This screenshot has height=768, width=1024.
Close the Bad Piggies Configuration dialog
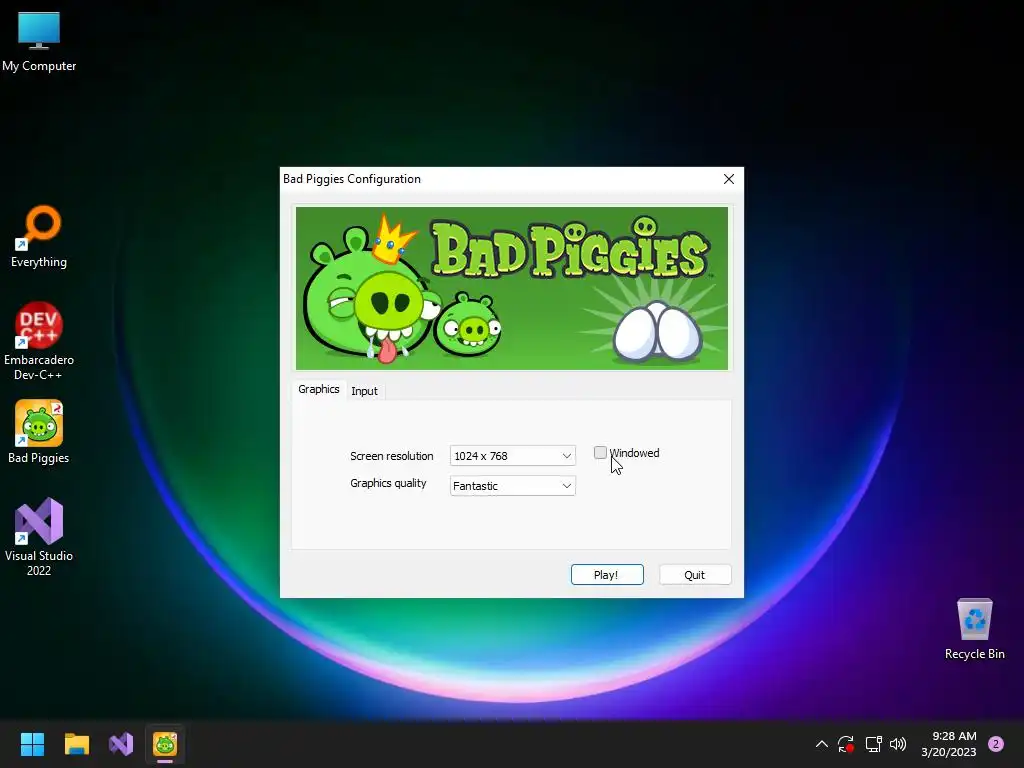click(x=729, y=179)
